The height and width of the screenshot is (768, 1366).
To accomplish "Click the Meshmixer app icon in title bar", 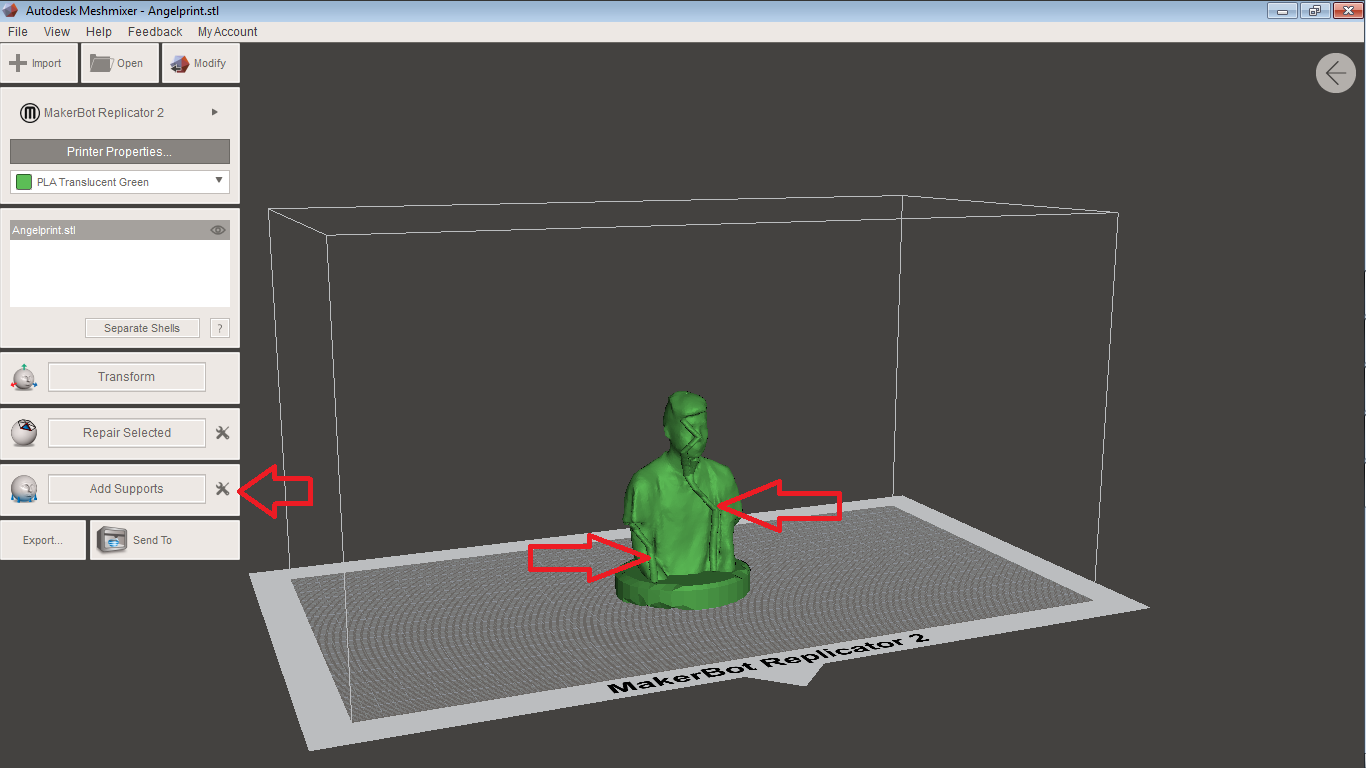I will click(11, 11).
